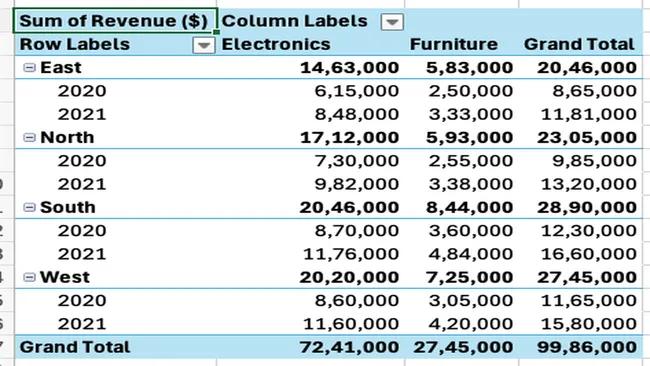This screenshot has width=650, height=366.
Task: Select West Furniture total 7,25,000
Action: 470,277
